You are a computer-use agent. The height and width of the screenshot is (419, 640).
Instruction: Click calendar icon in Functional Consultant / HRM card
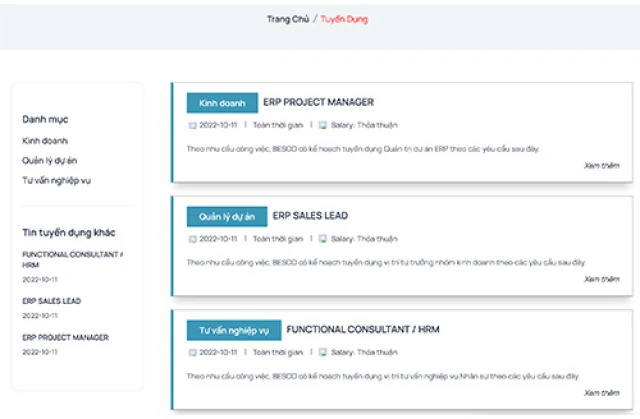192,352
